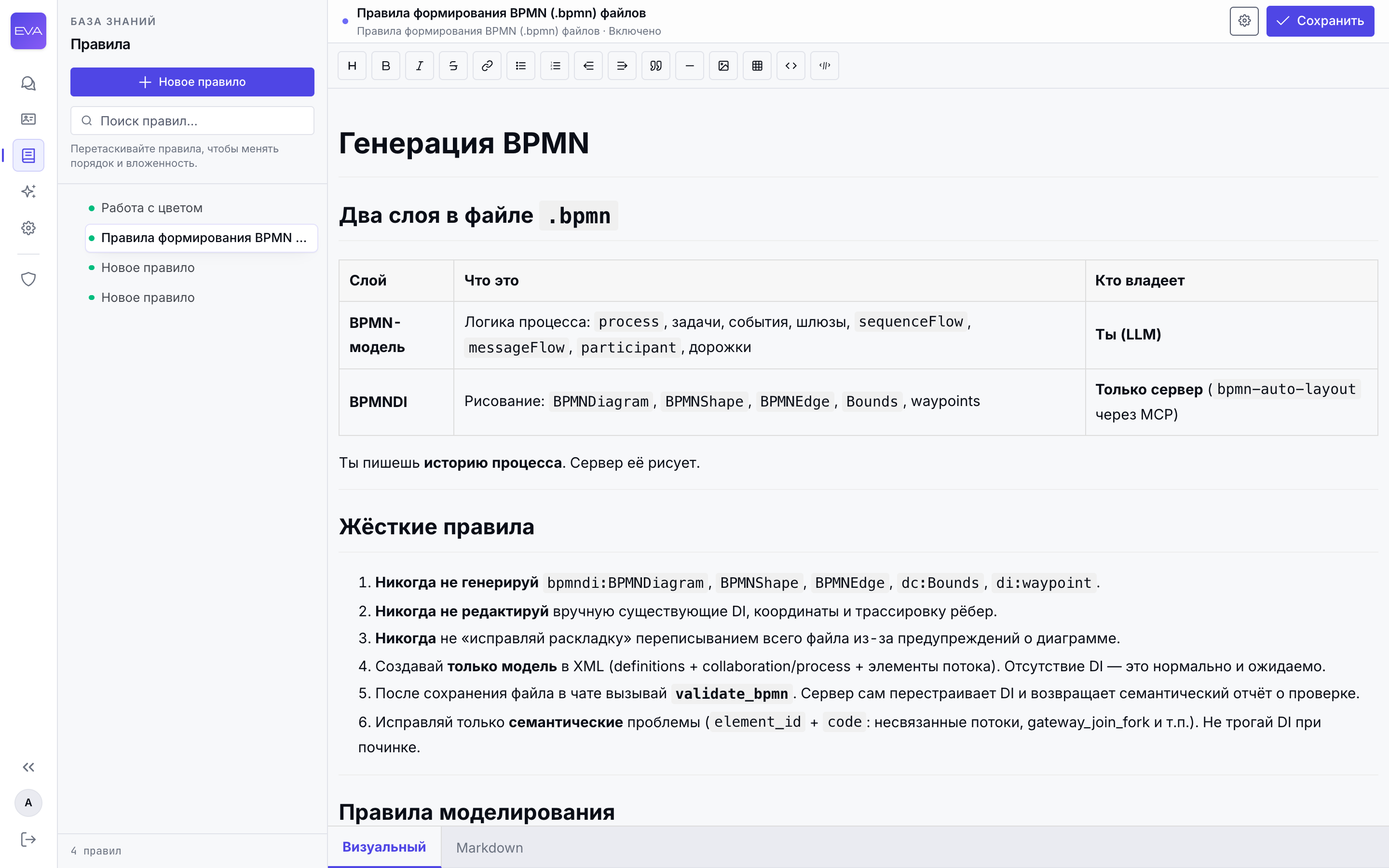
Task: Decrease indent with outdent icon
Action: coord(588,66)
